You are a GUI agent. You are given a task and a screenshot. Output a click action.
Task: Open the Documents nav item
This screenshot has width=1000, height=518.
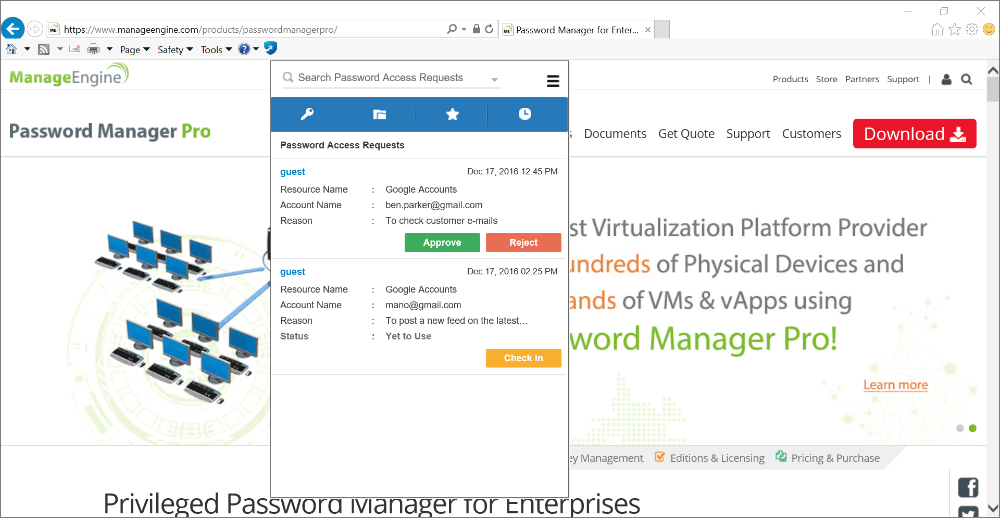point(615,134)
